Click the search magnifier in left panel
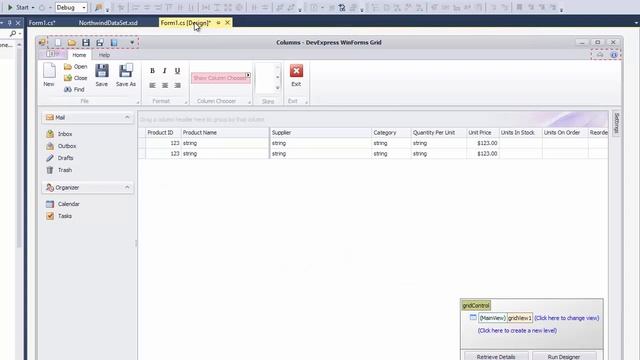The height and width of the screenshot is (360, 640). pyautogui.click(x=13, y=34)
